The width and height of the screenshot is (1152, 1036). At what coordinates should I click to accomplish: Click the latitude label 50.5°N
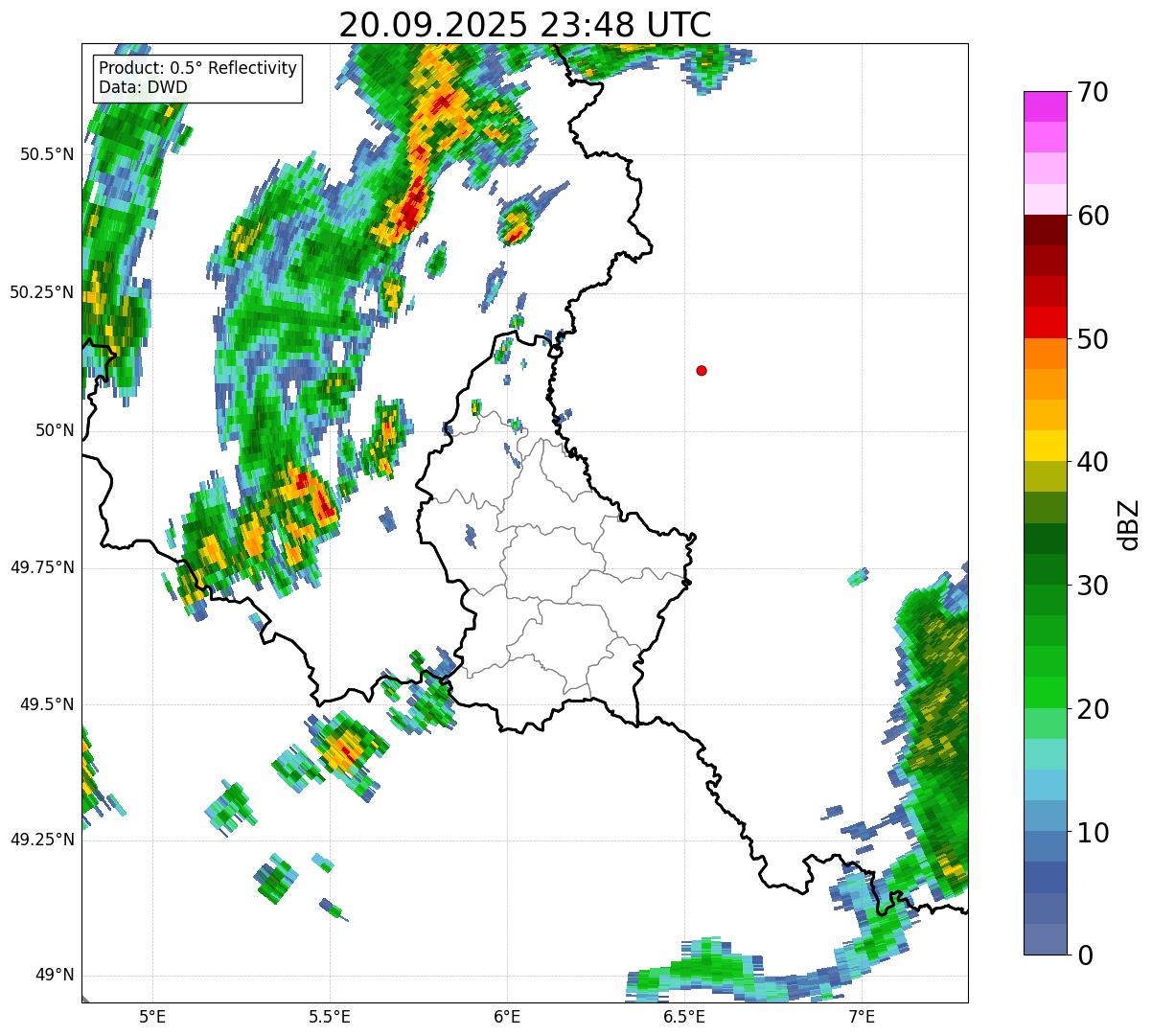(47, 154)
